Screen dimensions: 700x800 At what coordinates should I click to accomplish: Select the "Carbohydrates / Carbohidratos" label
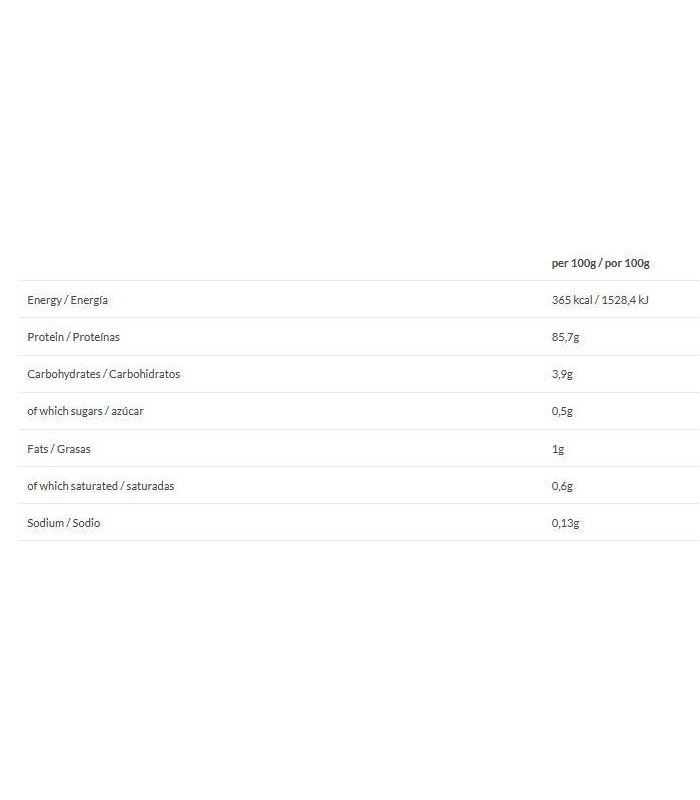tap(103, 374)
